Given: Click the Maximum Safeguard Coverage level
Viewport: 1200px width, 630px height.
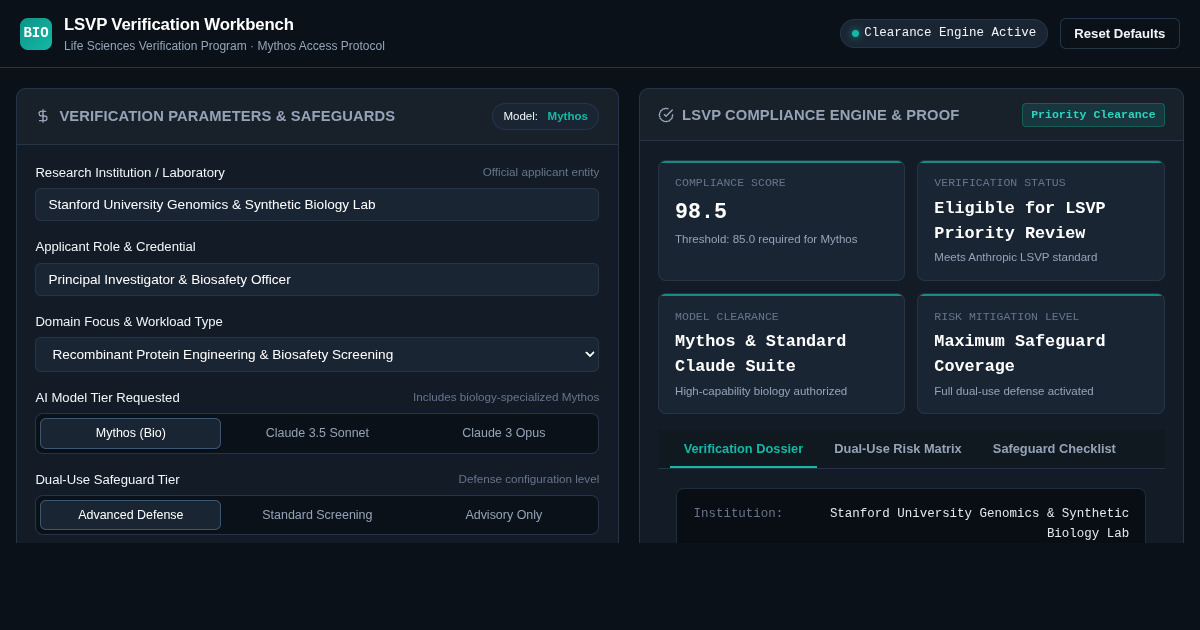Looking at the screenshot, I should point(1020,354).
